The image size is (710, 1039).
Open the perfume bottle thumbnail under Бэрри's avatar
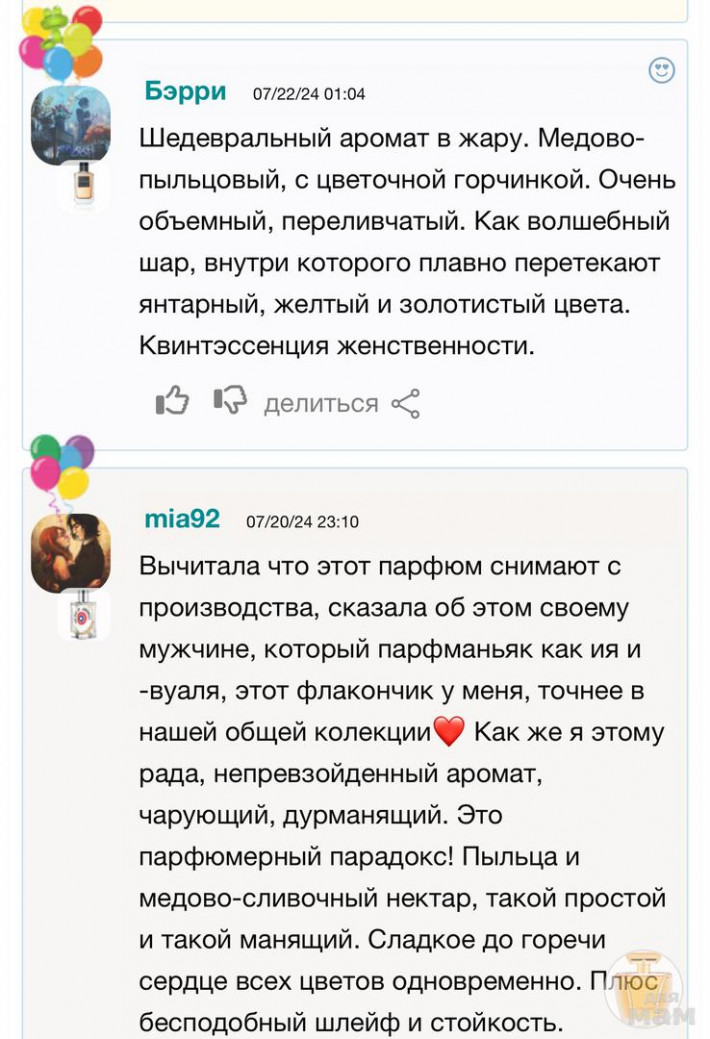(82, 183)
